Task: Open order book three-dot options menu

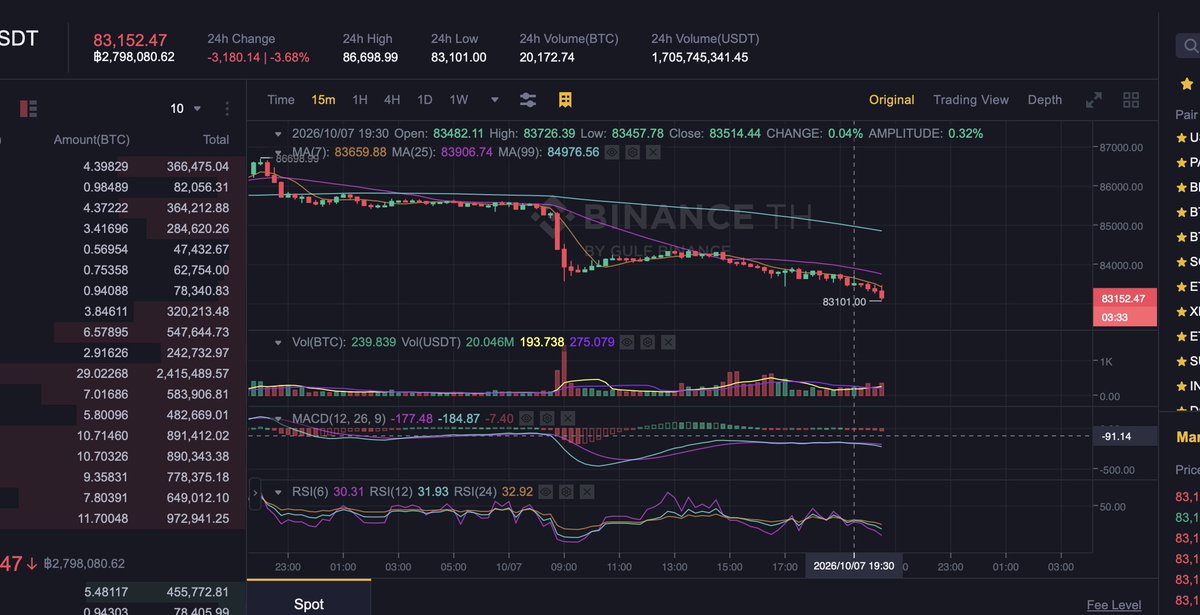Action: (227, 108)
